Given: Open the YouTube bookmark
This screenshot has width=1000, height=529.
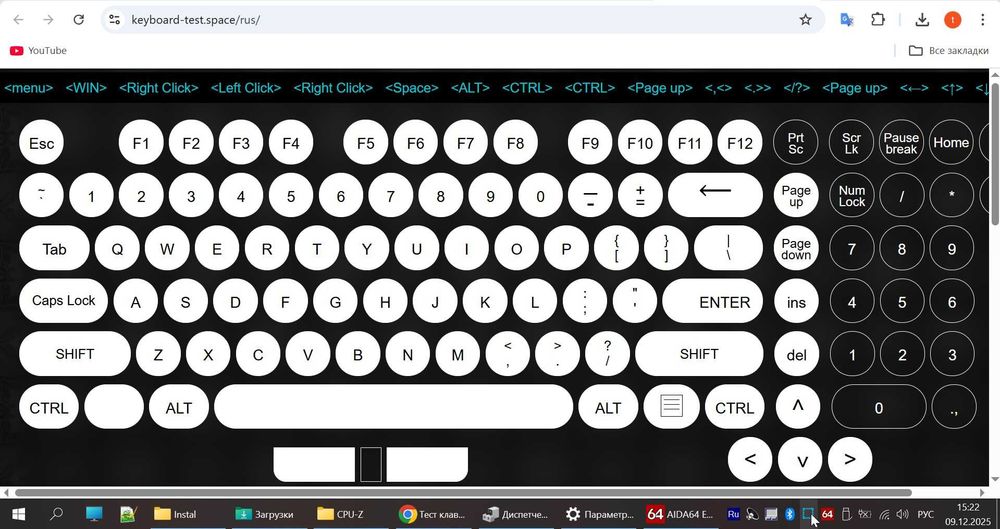Looking at the screenshot, I should click(38, 50).
